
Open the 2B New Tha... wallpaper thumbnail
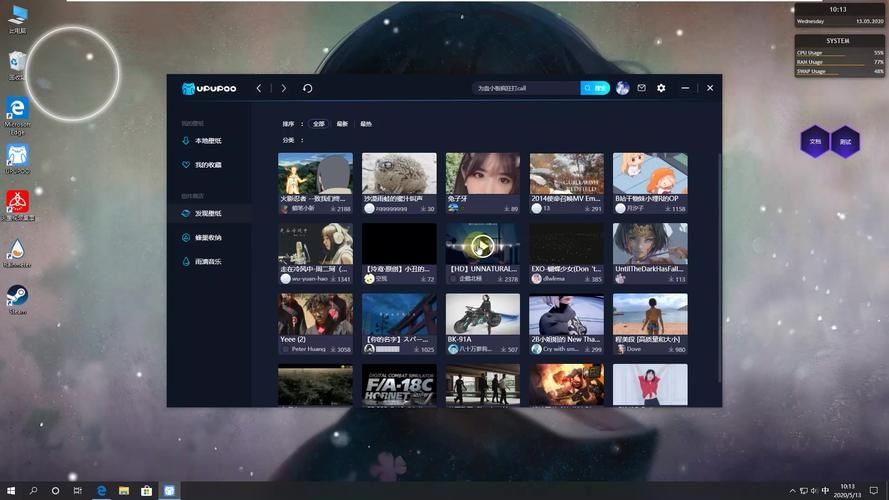(x=566, y=314)
